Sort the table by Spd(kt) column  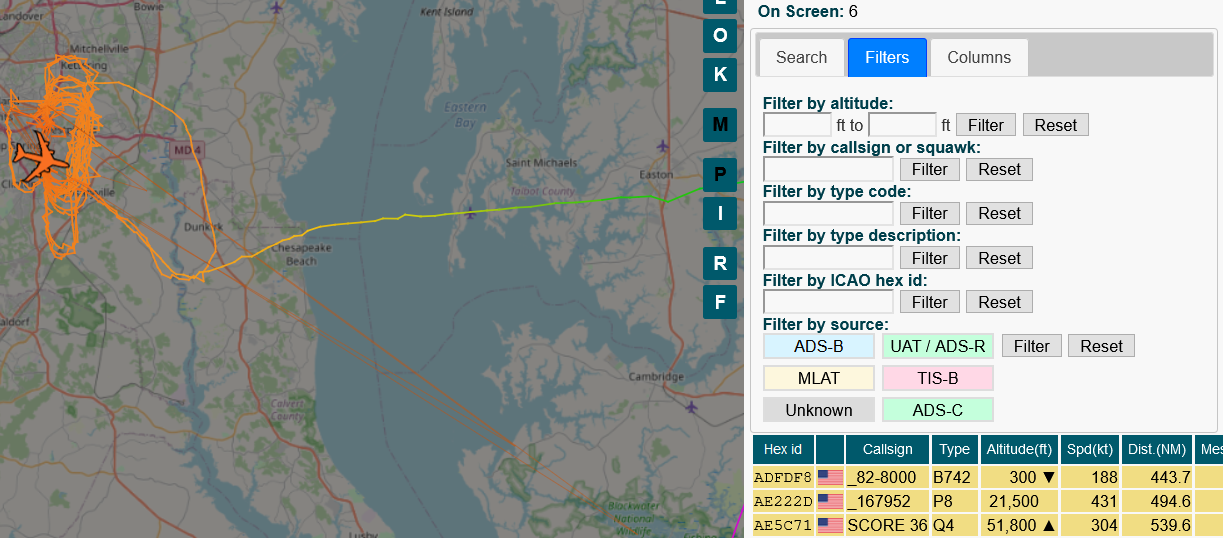click(1089, 450)
